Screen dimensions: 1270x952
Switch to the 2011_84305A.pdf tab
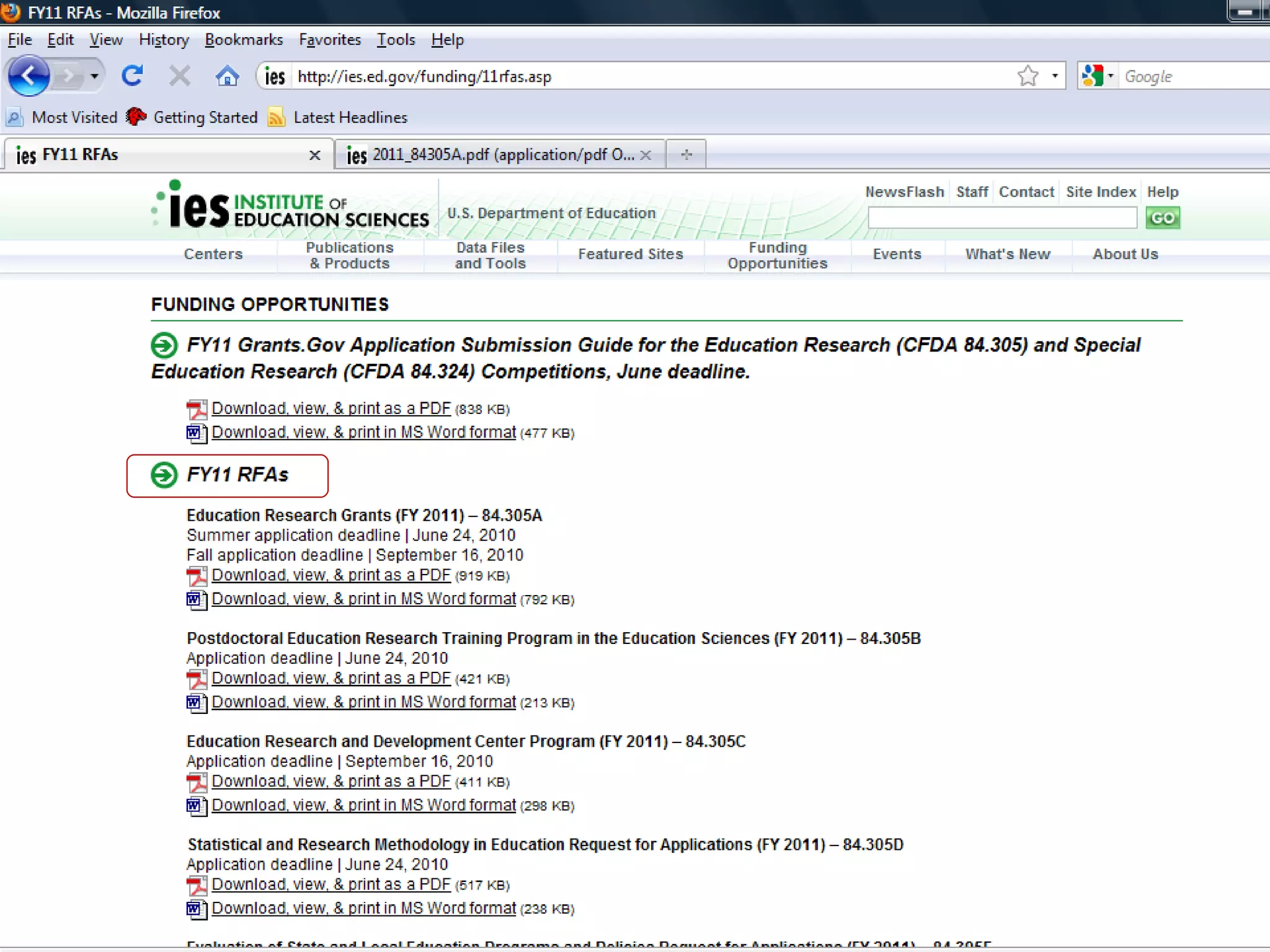point(490,154)
